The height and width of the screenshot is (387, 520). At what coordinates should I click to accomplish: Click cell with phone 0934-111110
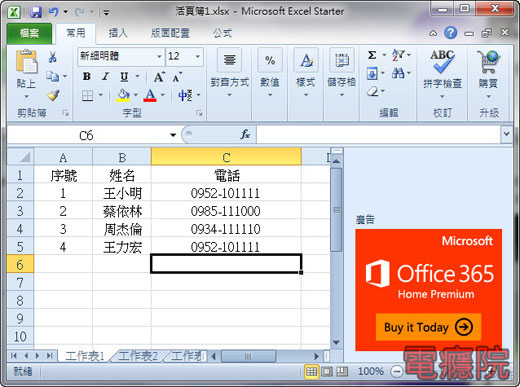[x=226, y=229]
